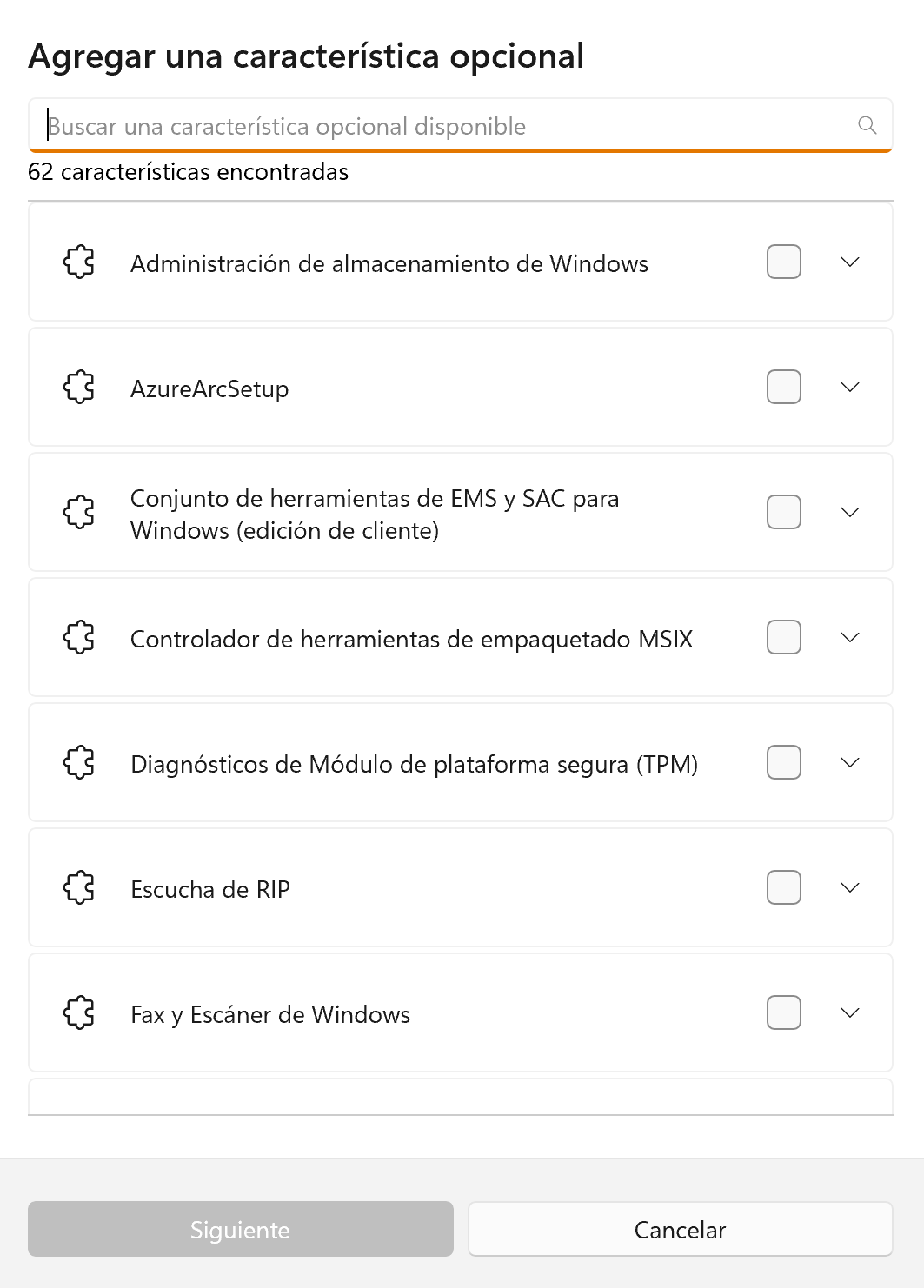Click the puzzle icon next to Escucha de RIP
The image size is (924, 1288).
79,888
